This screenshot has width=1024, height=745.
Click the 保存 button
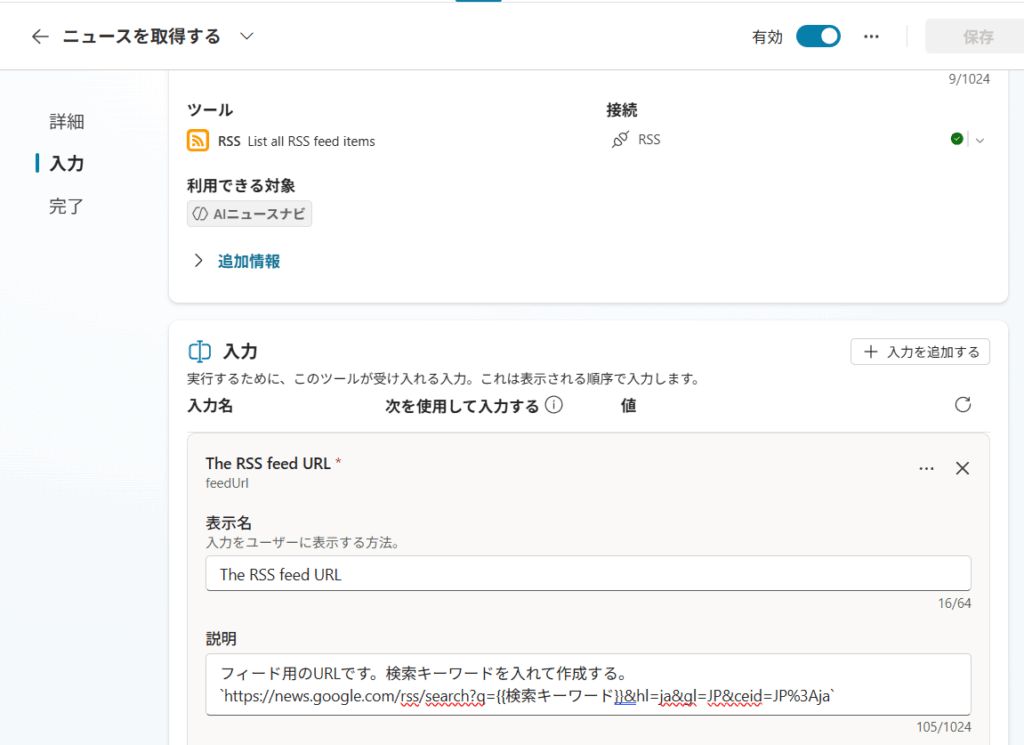coord(977,37)
